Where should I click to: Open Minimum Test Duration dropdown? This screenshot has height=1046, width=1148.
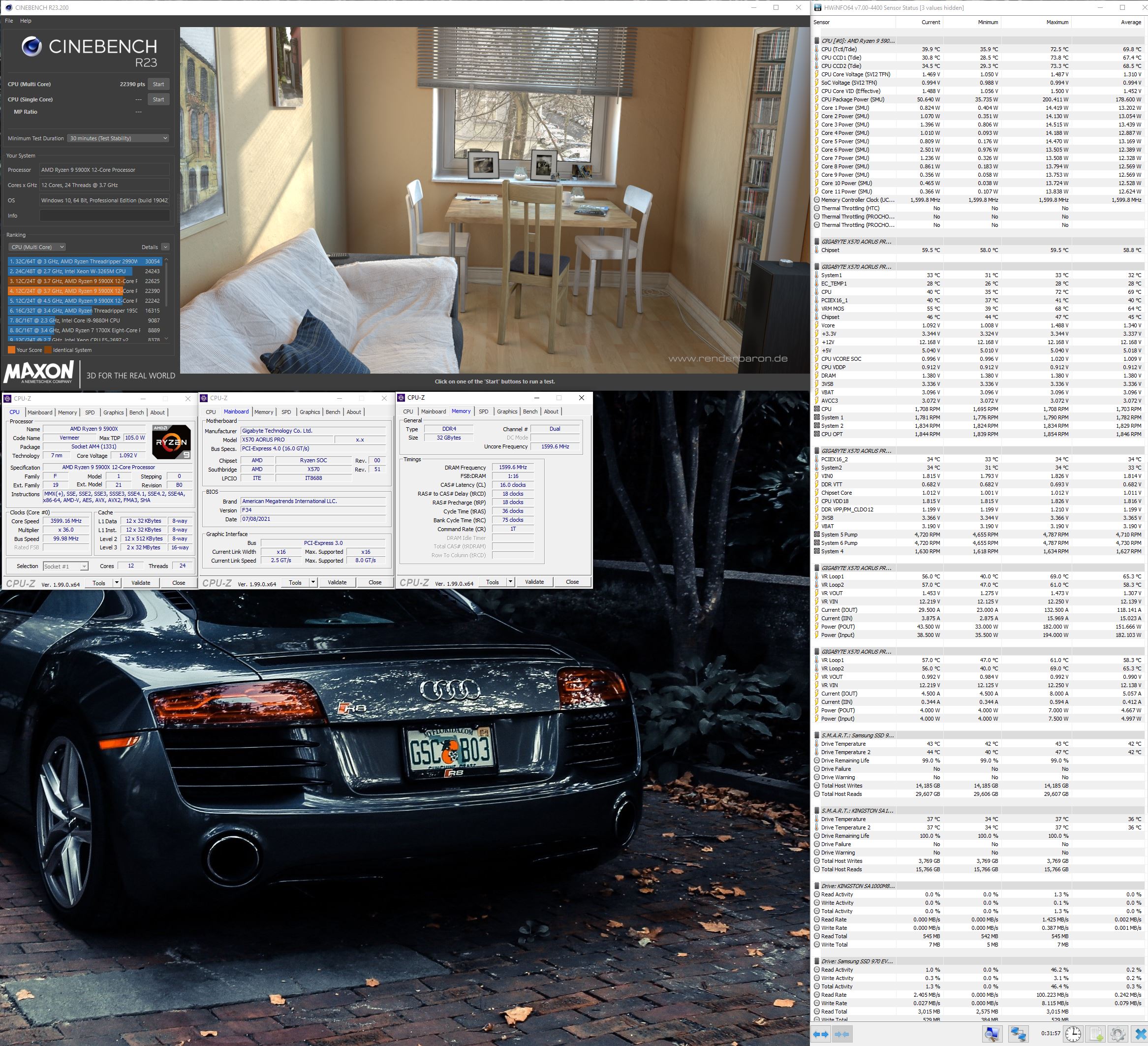[118, 138]
